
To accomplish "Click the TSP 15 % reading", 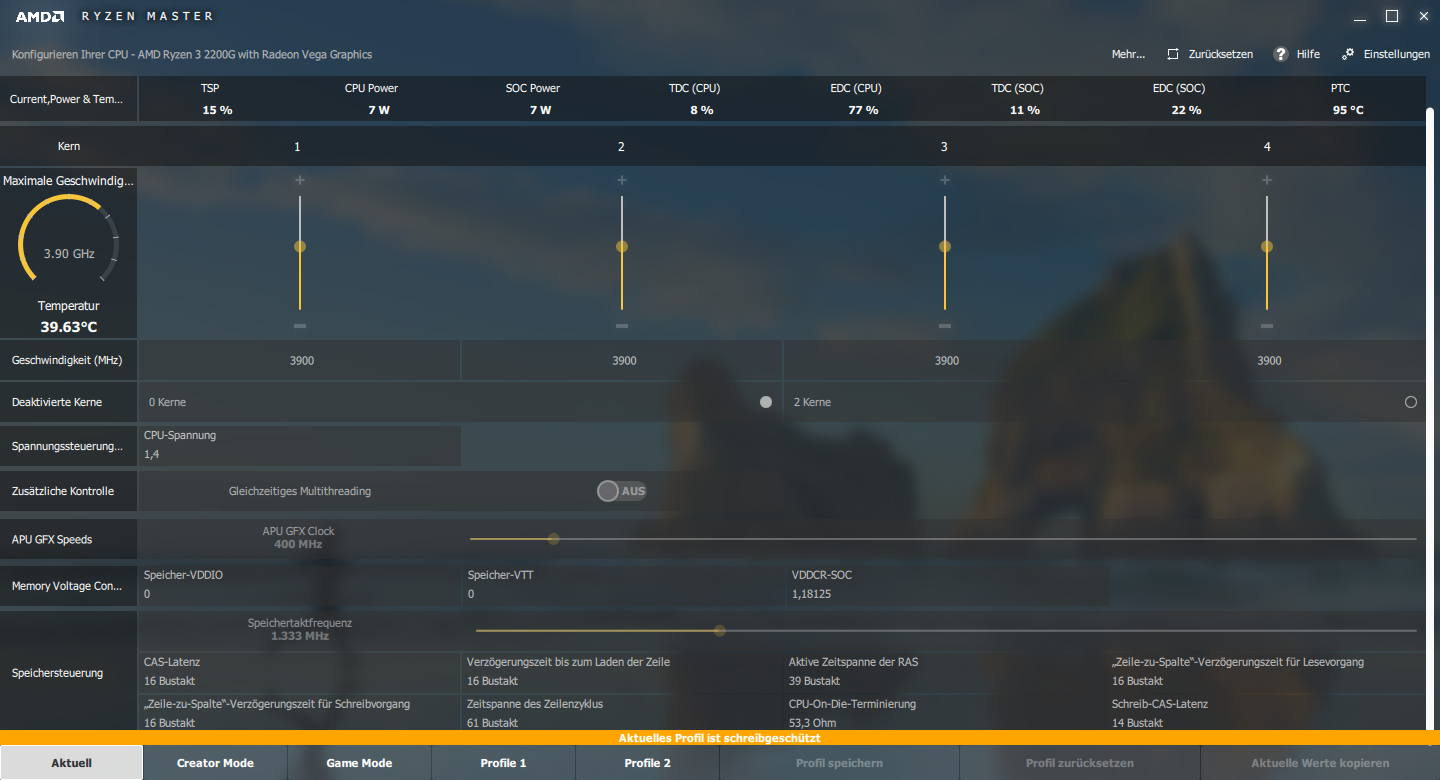I will point(217,99).
